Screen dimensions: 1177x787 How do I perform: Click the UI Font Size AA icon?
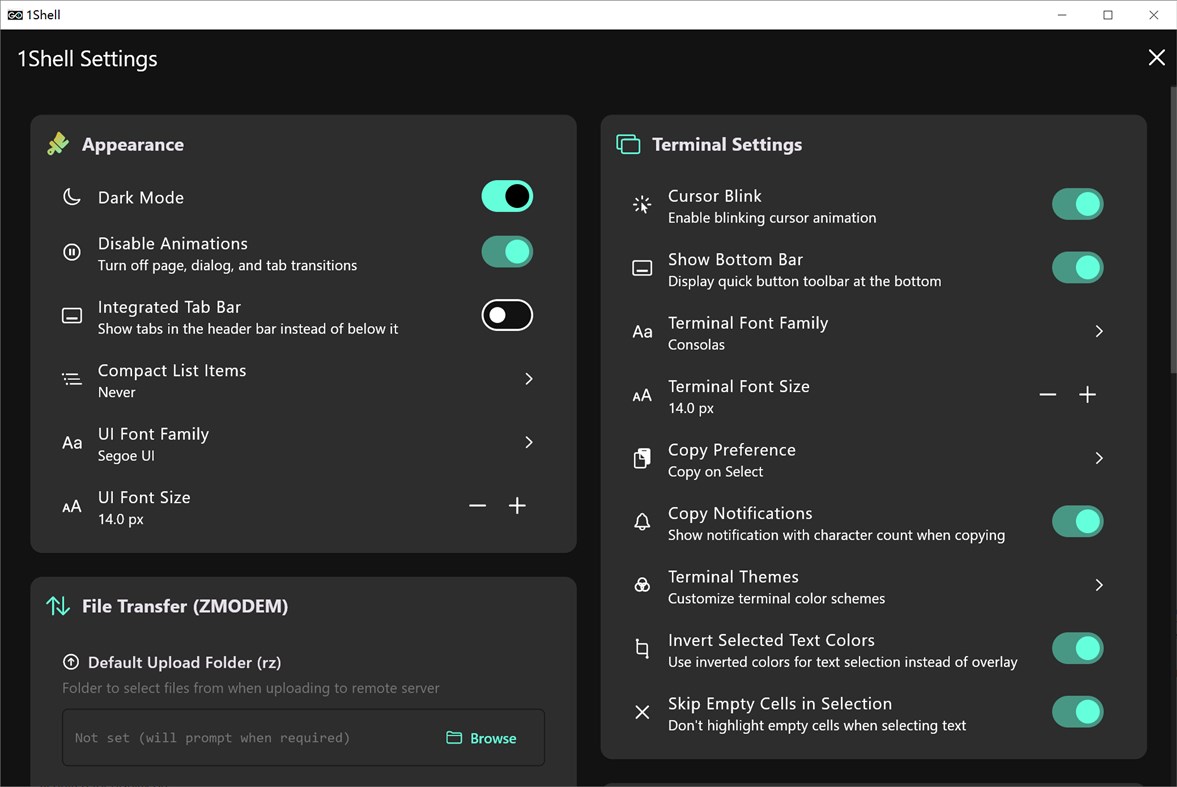71,507
